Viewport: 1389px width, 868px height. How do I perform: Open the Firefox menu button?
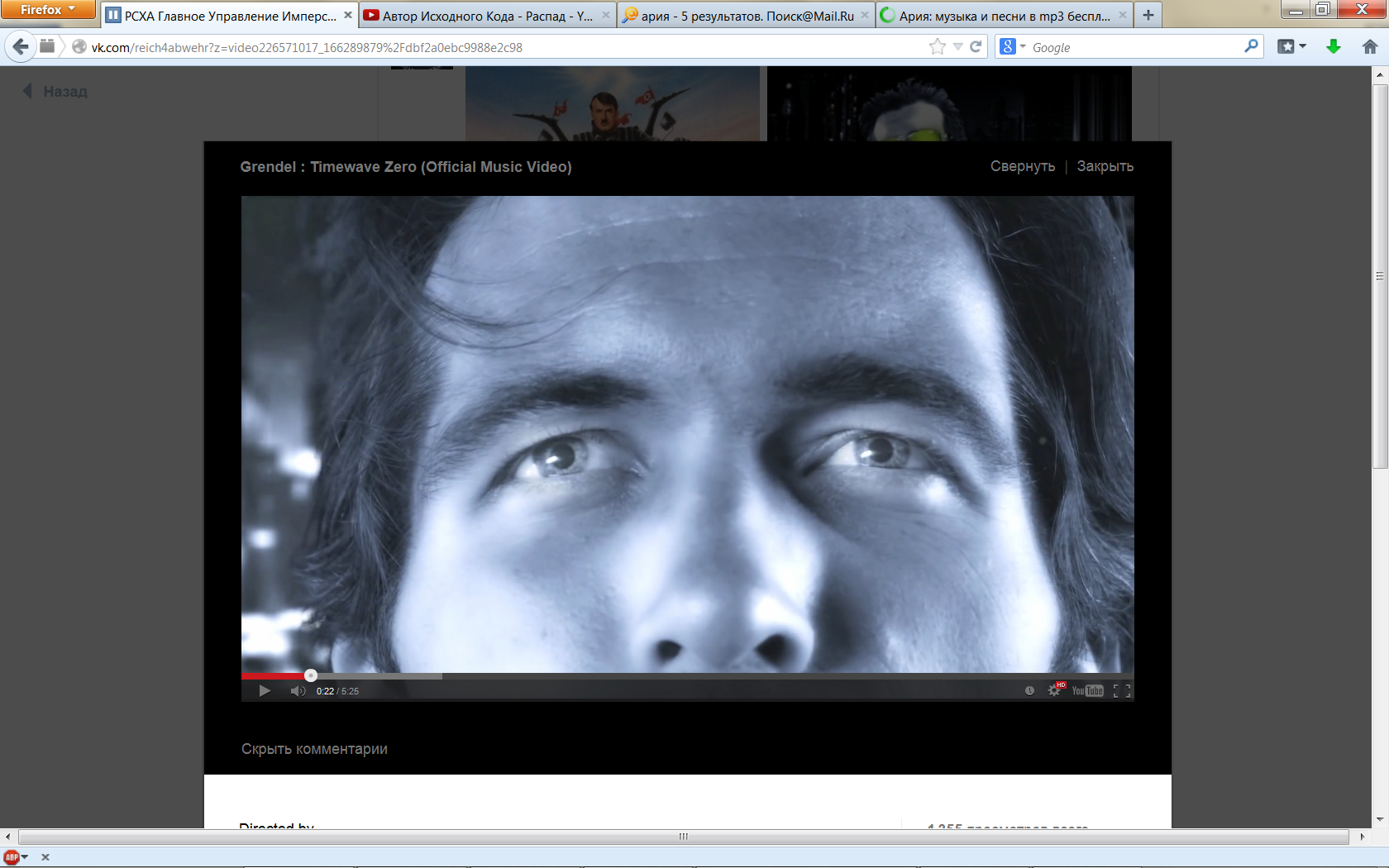point(48,9)
